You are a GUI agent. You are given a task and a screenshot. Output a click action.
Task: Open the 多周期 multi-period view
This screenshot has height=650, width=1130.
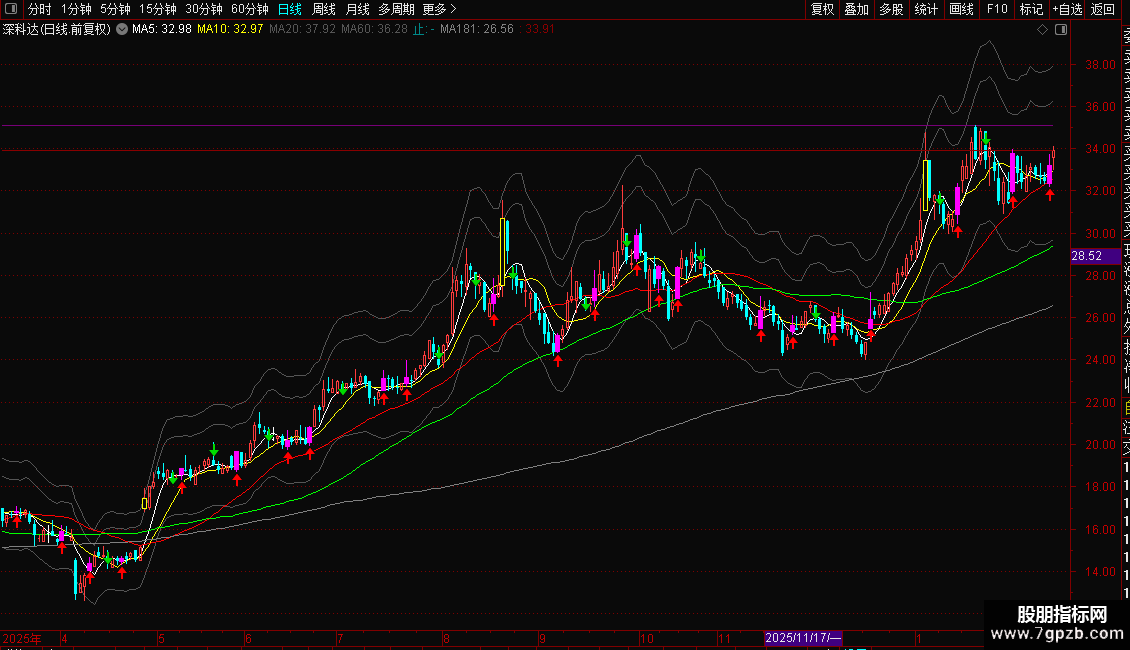click(396, 9)
